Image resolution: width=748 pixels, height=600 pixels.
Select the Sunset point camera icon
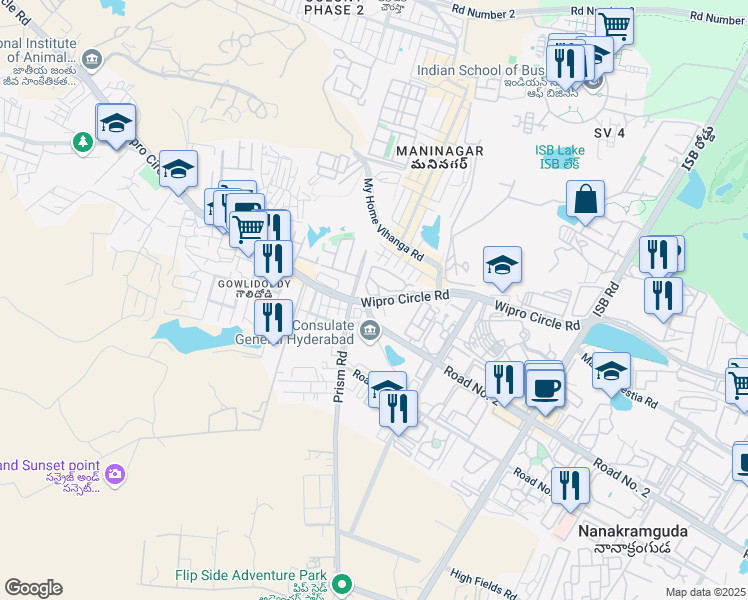tap(115, 474)
